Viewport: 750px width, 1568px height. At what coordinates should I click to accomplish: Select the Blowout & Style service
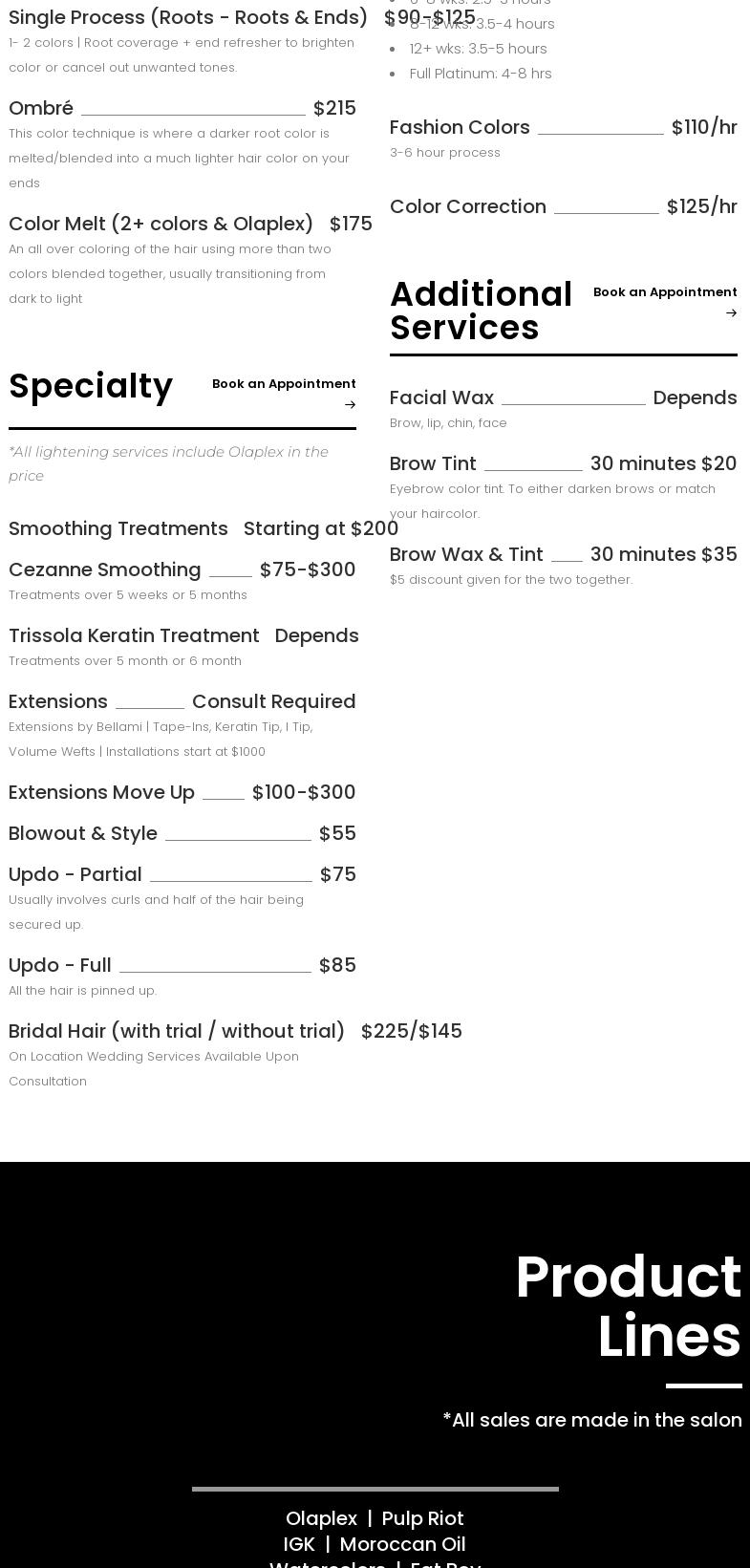point(83,834)
